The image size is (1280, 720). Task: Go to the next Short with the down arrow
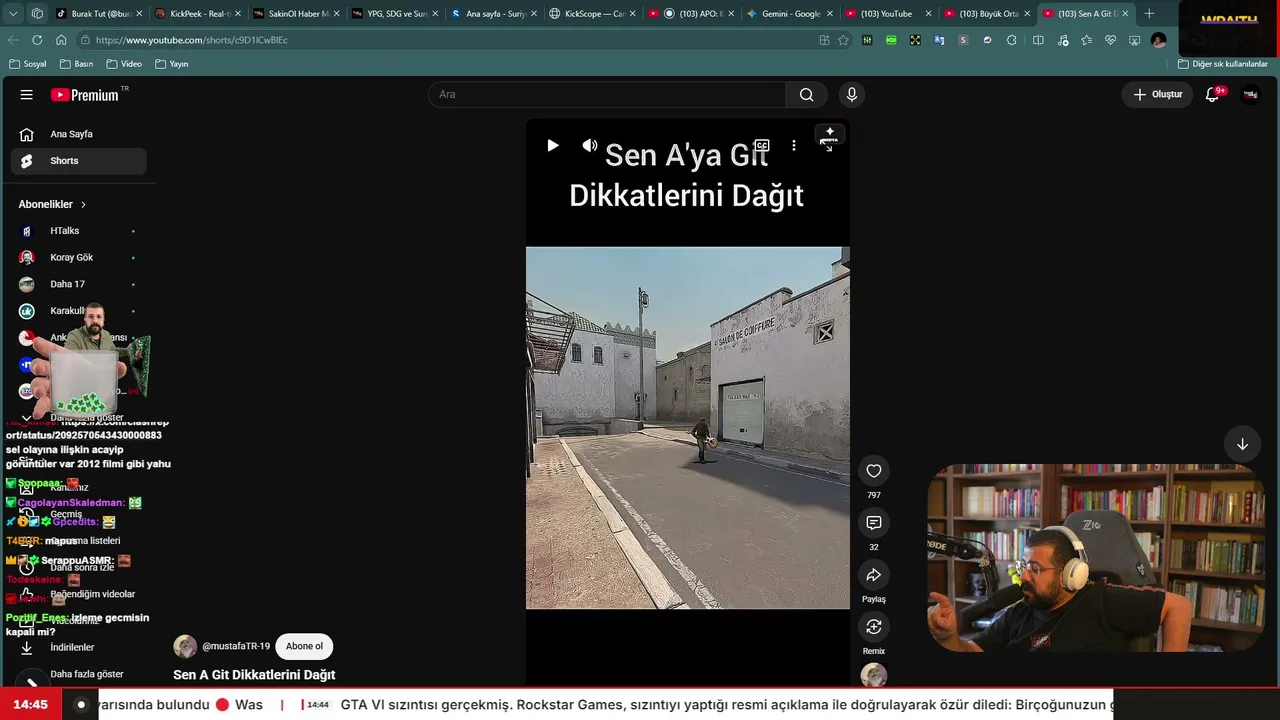1242,444
